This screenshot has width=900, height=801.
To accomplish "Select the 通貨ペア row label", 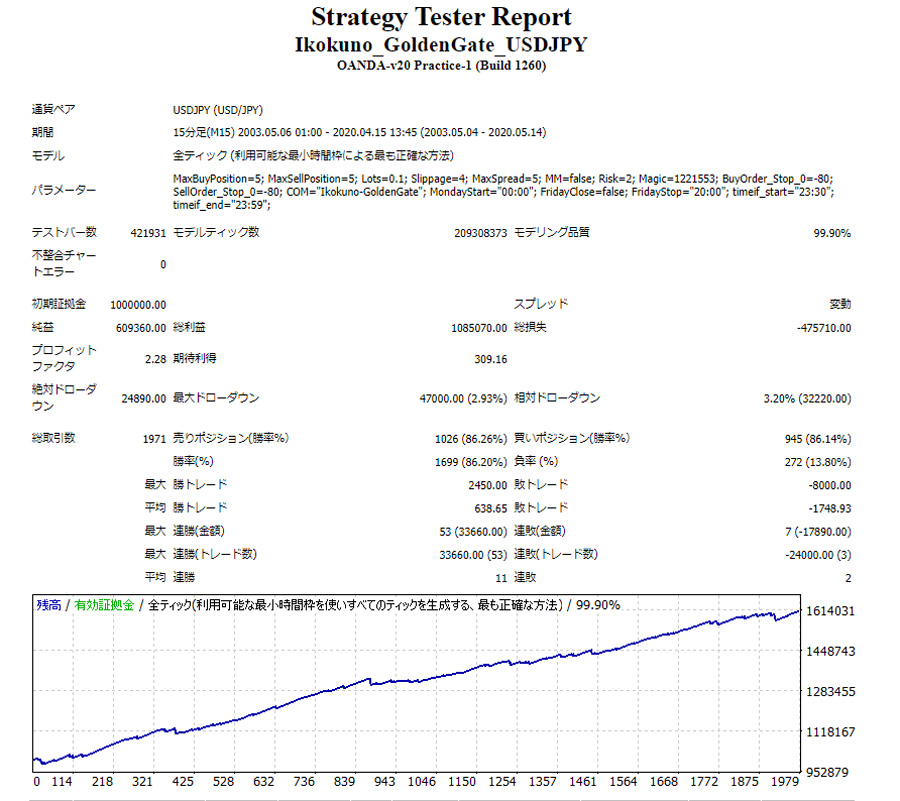I will 53,110.
